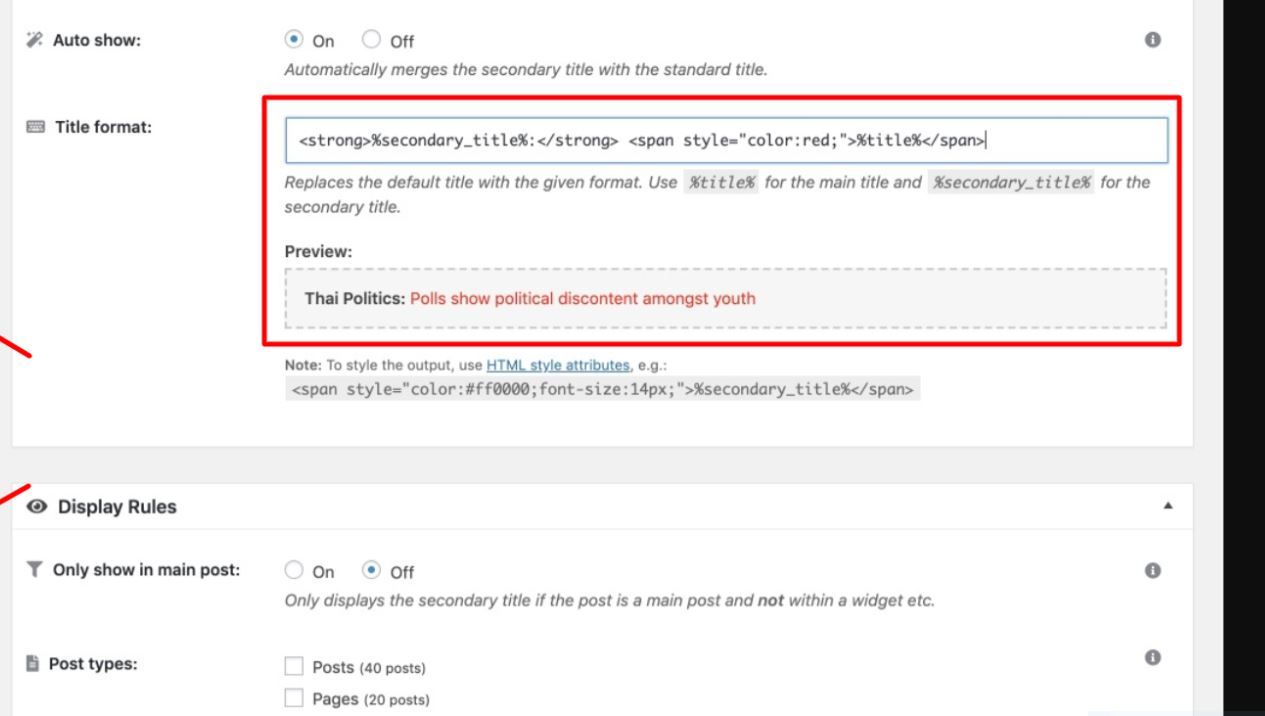Screen dimensions: 1265x716
Task: Click the info icon for Auto show
Action: click(1152, 40)
